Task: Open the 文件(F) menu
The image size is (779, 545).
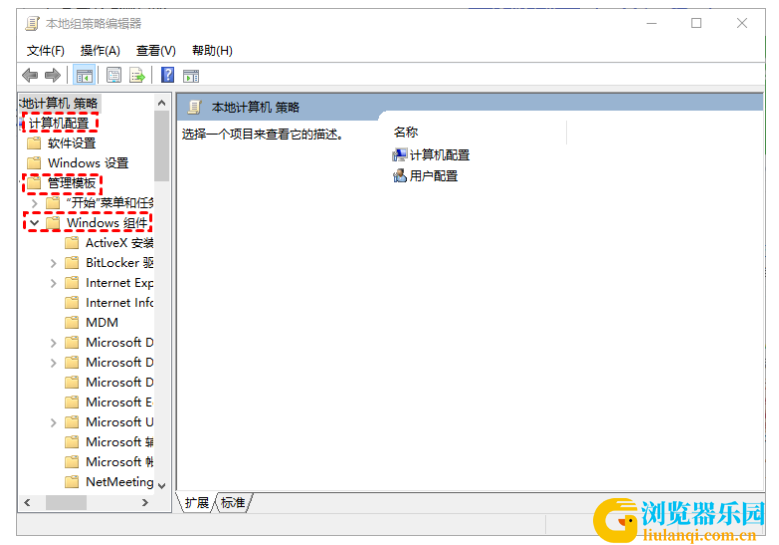Action: (46, 51)
